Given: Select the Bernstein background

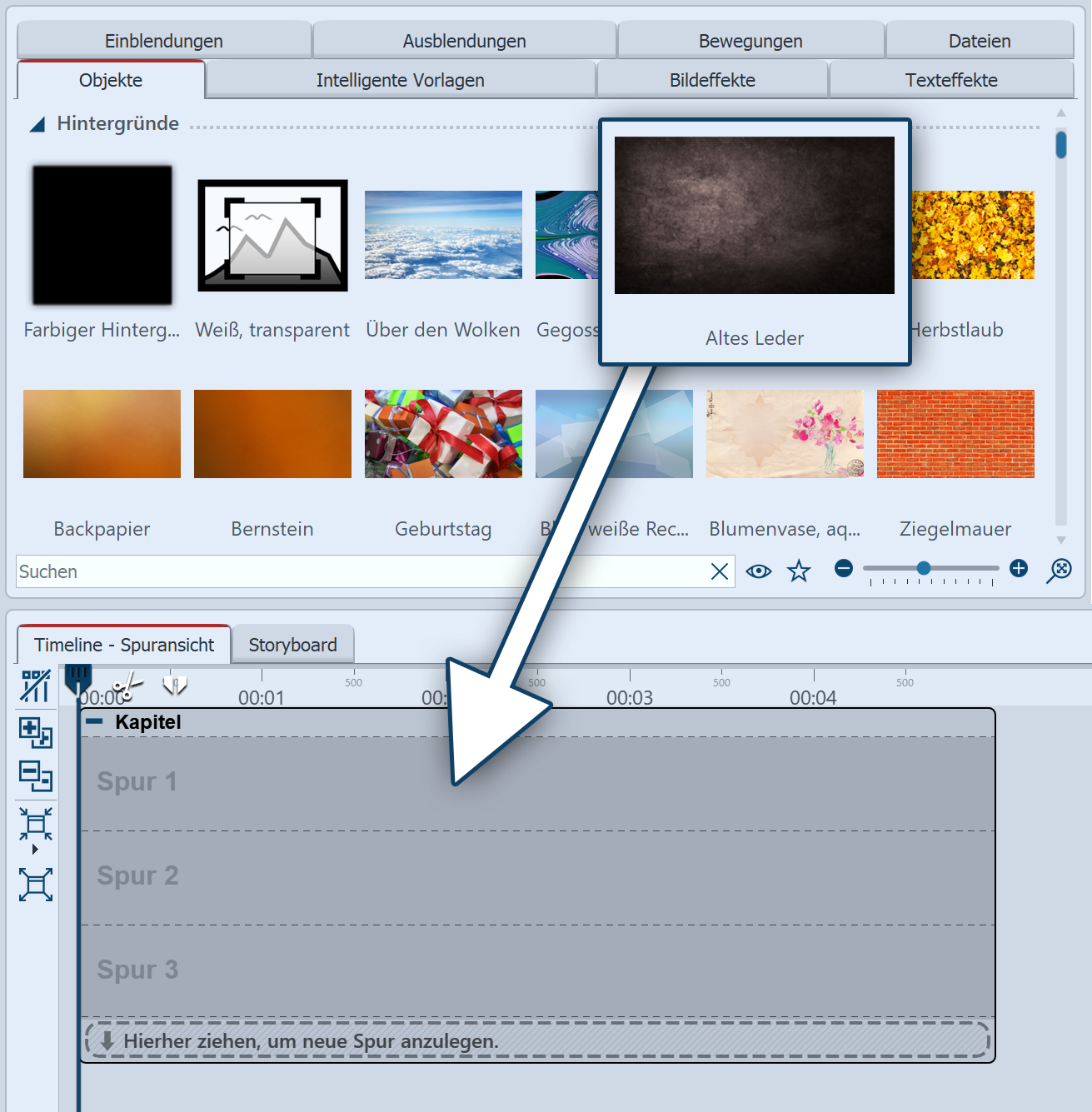Looking at the screenshot, I should 272,434.
